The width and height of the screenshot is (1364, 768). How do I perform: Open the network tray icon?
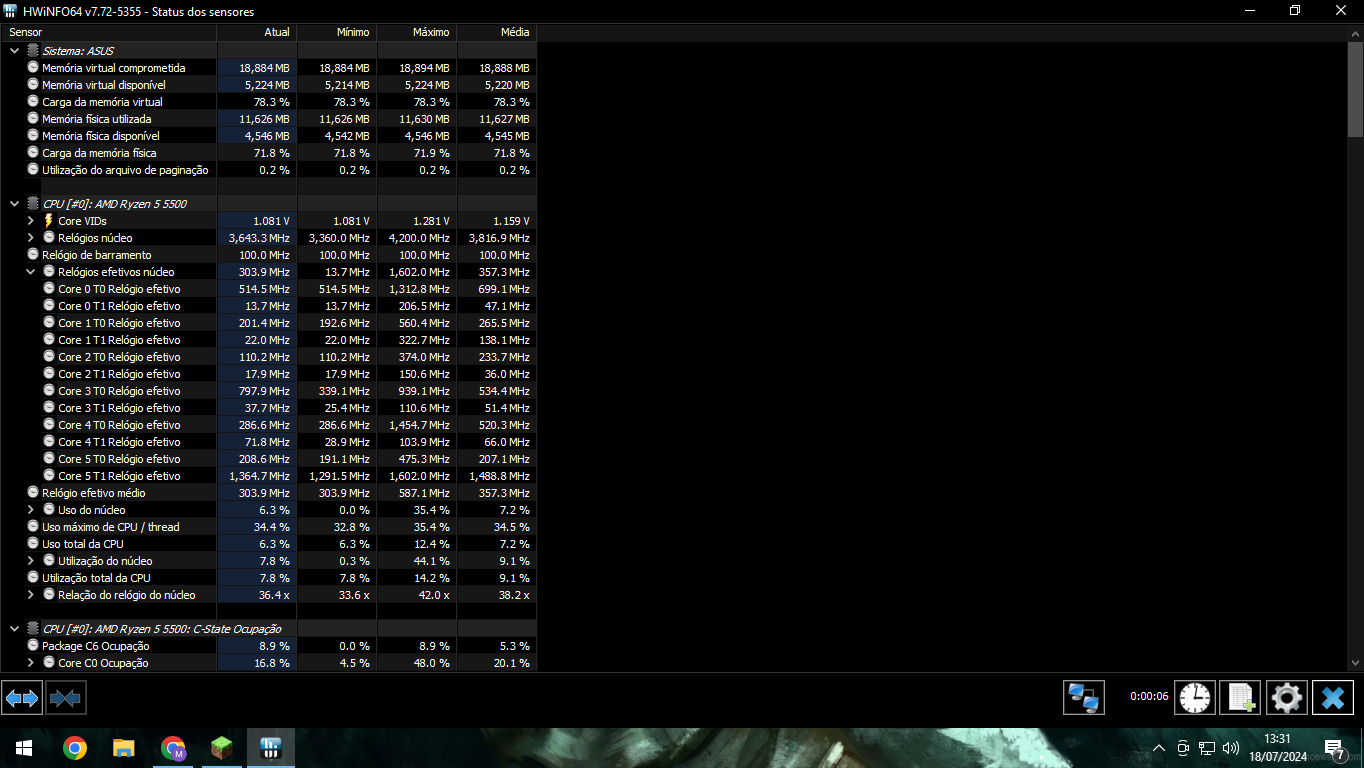[x=1207, y=748]
